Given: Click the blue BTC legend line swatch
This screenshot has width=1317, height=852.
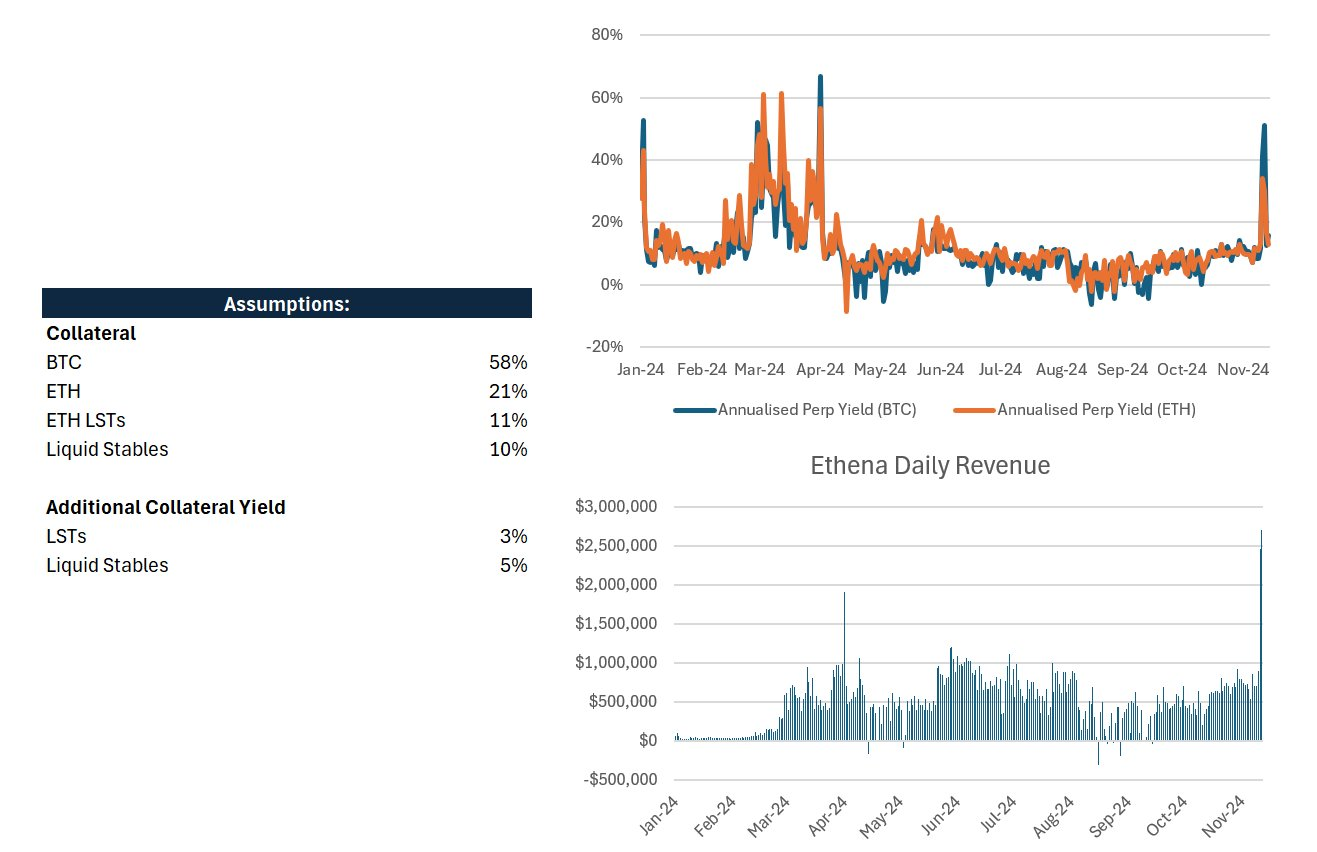Looking at the screenshot, I should tap(695, 409).
